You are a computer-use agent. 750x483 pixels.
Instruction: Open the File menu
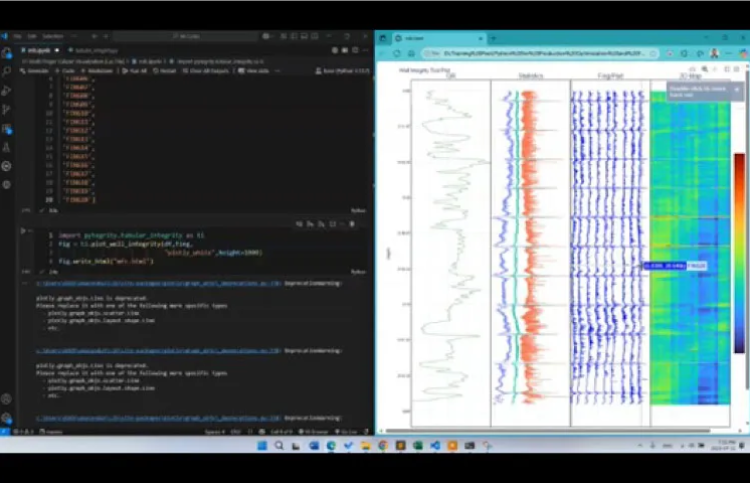click(18, 37)
